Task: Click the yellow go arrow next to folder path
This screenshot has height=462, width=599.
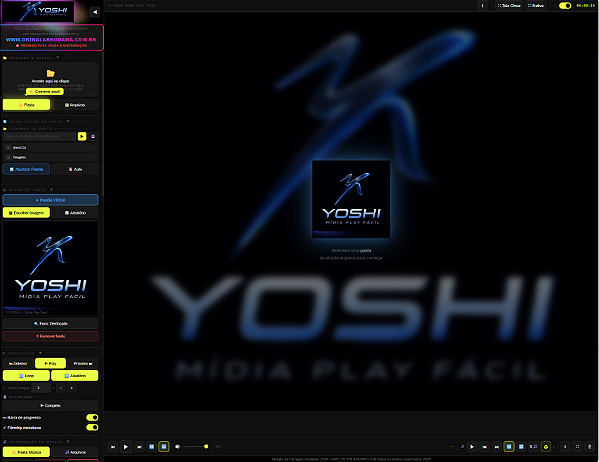Action: point(82,136)
